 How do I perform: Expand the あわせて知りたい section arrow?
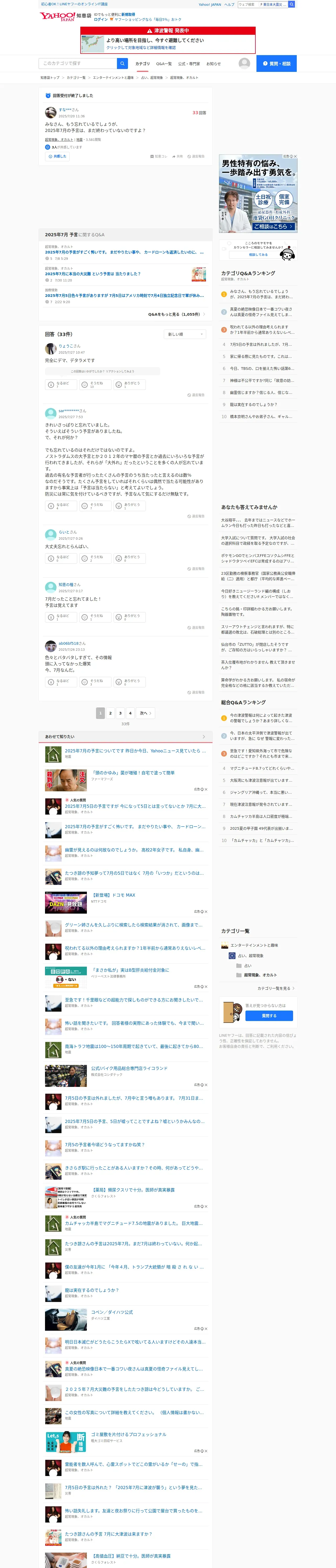click(204, 736)
